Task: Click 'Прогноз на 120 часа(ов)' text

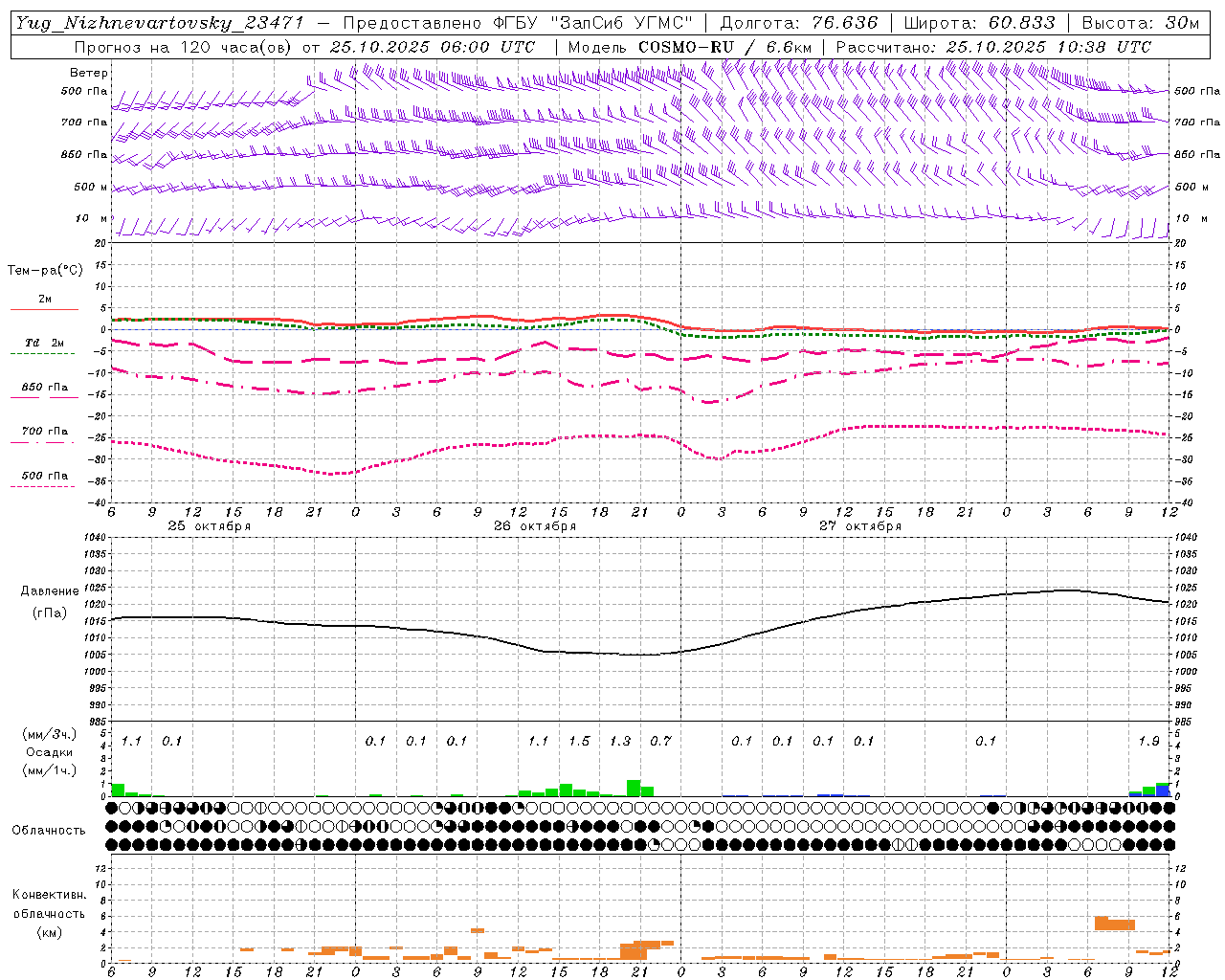Action: [x=185, y=47]
